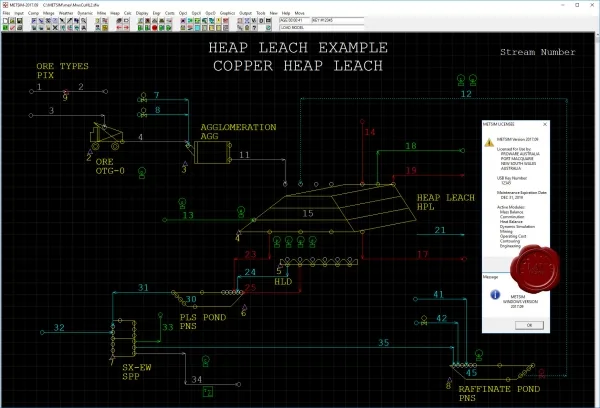Click the save disk toolbar icon
This screenshot has height=408, width=600.
[20, 21]
